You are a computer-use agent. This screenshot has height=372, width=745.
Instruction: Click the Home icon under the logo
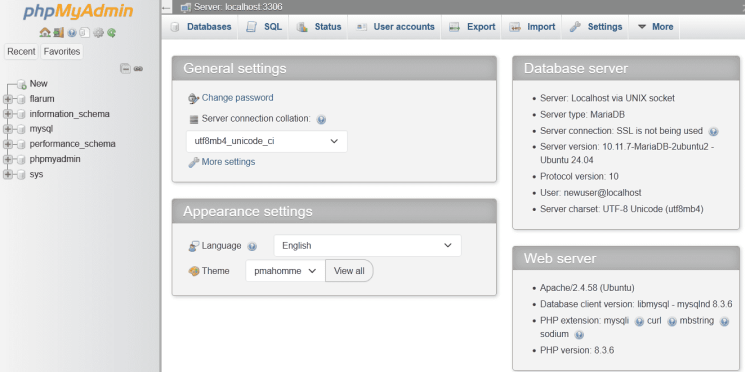pos(45,32)
